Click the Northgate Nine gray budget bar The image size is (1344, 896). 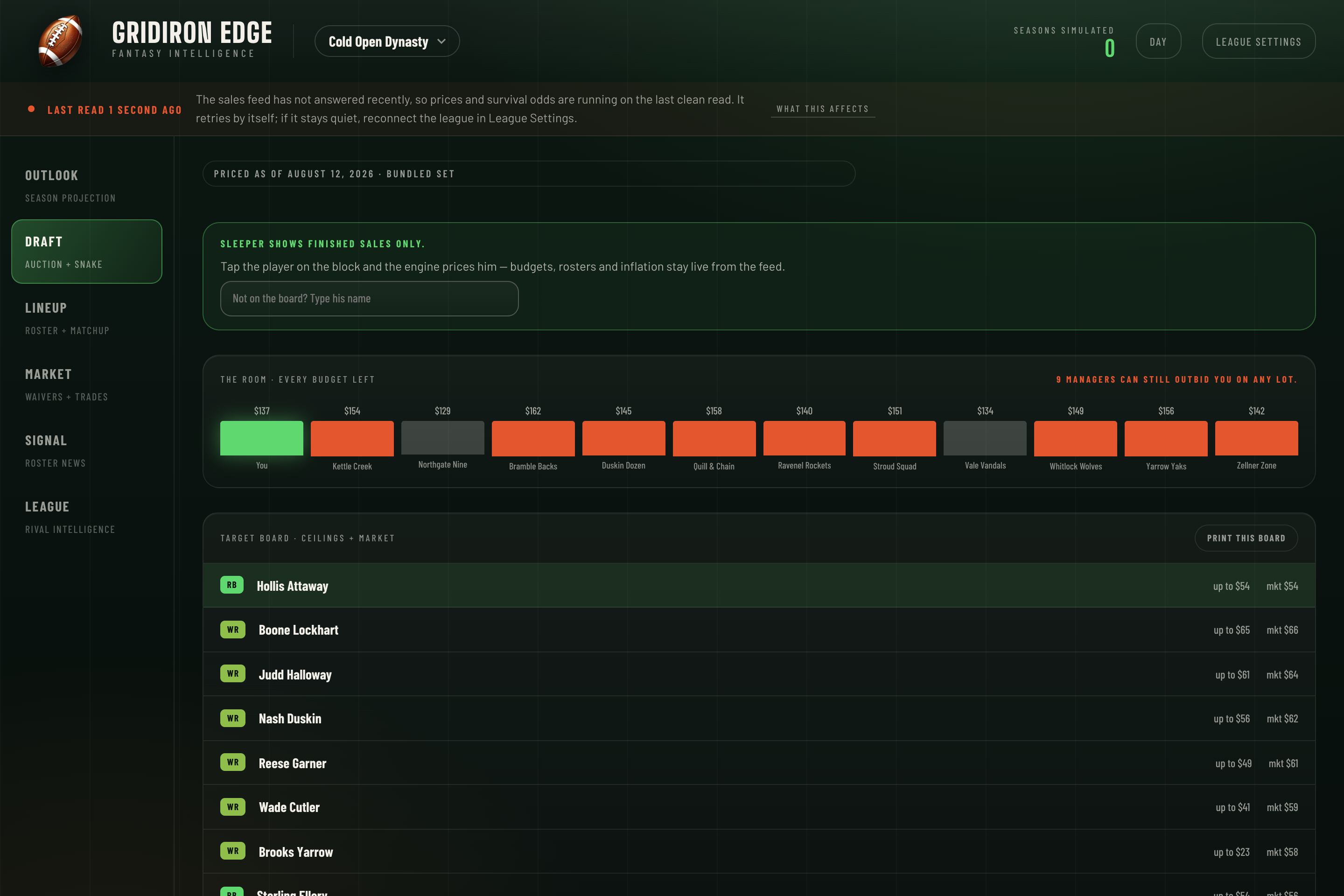(x=442, y=438)
